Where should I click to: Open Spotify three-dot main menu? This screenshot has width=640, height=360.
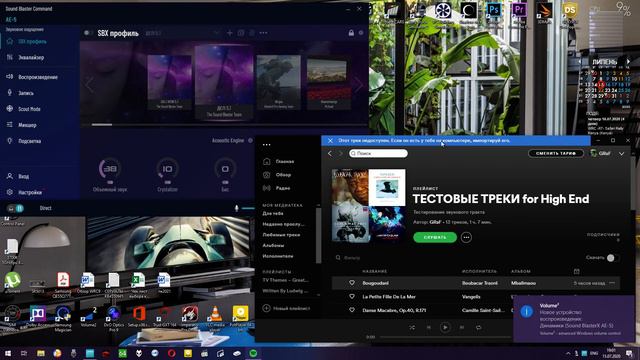(x=267, y=144)
